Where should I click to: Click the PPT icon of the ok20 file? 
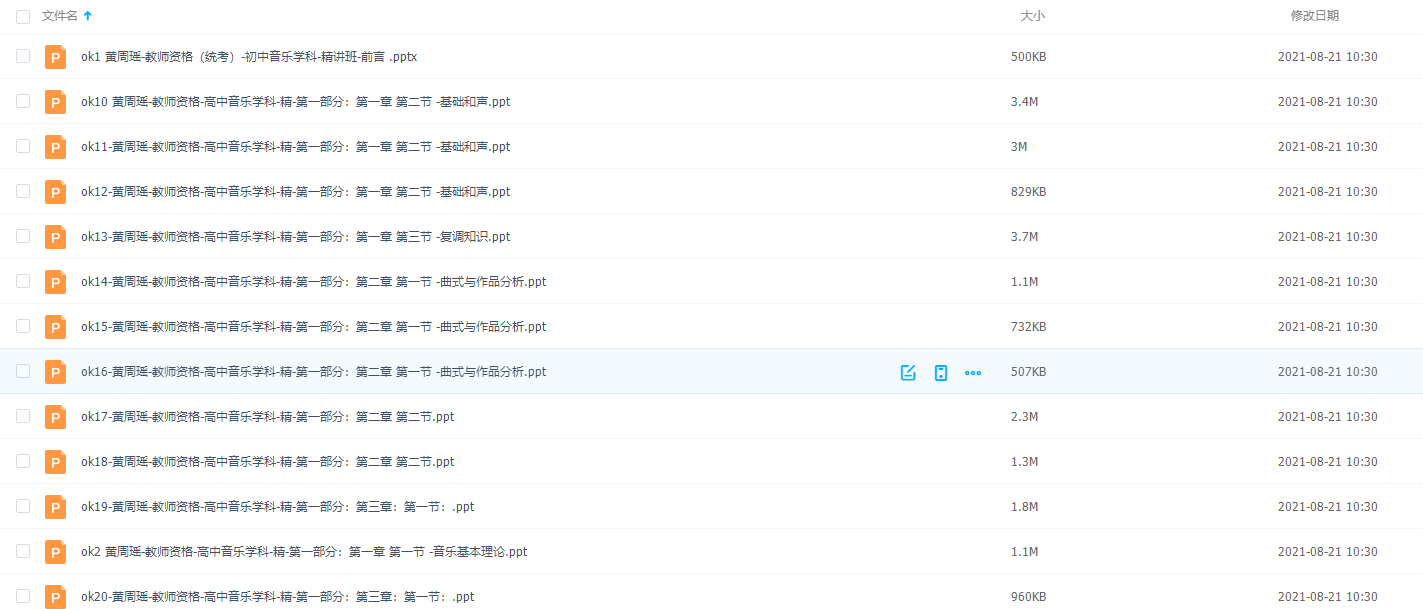(55, 596)
